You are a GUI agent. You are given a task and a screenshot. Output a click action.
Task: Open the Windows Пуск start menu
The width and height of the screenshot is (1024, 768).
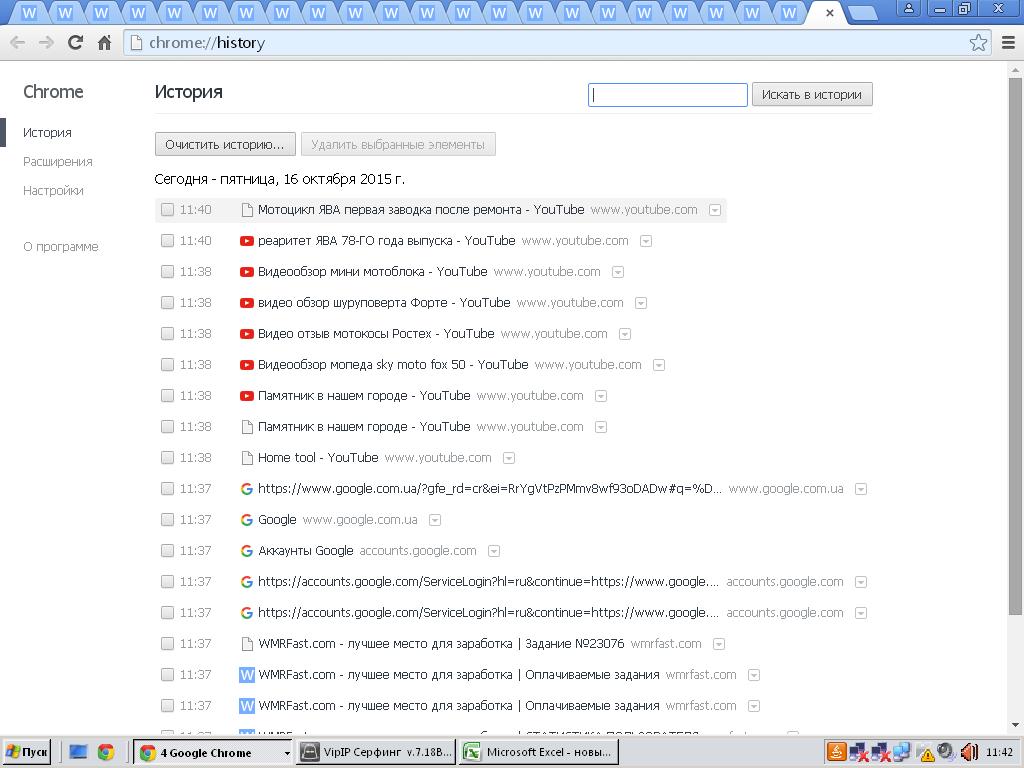tap(27, 752)
